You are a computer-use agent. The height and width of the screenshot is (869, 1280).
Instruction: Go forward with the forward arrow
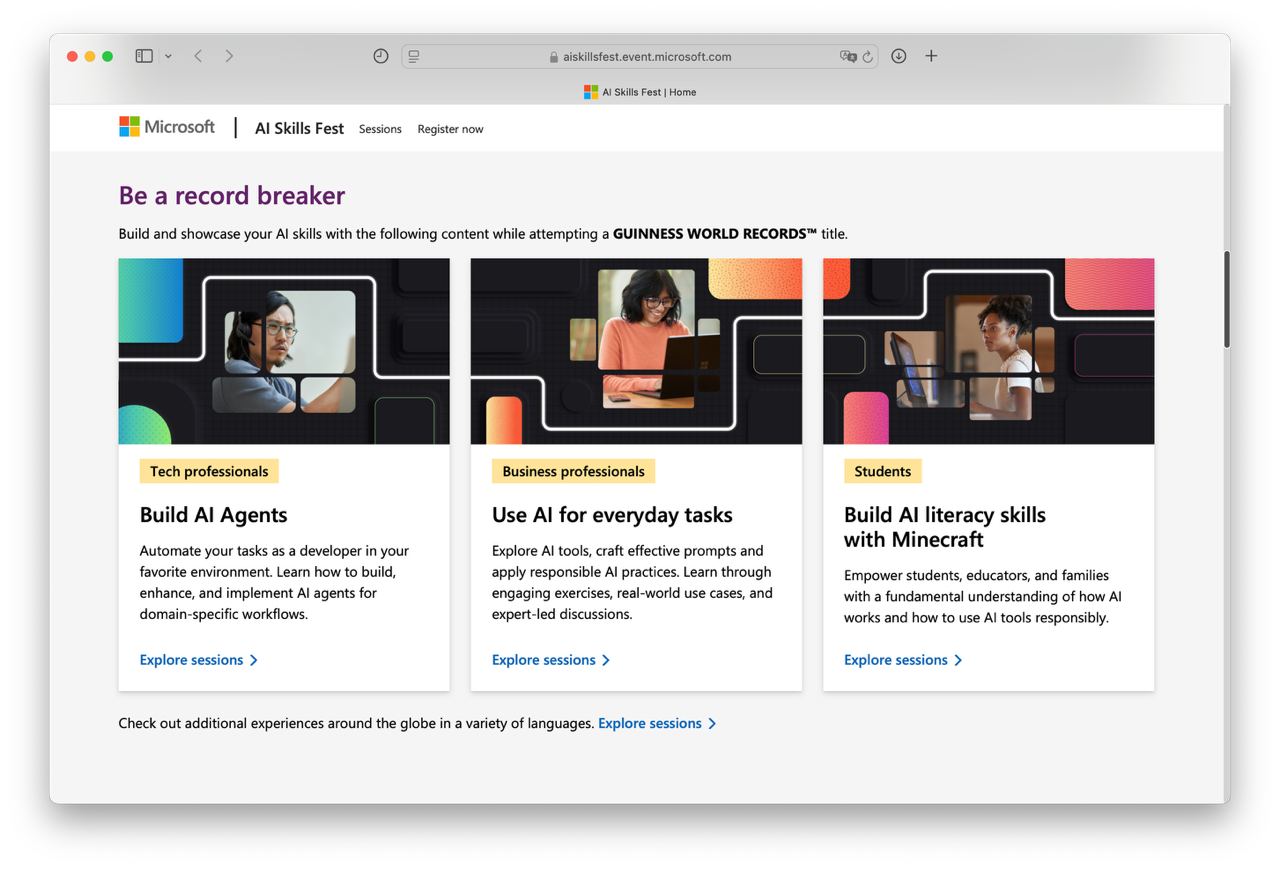(229, 56)
